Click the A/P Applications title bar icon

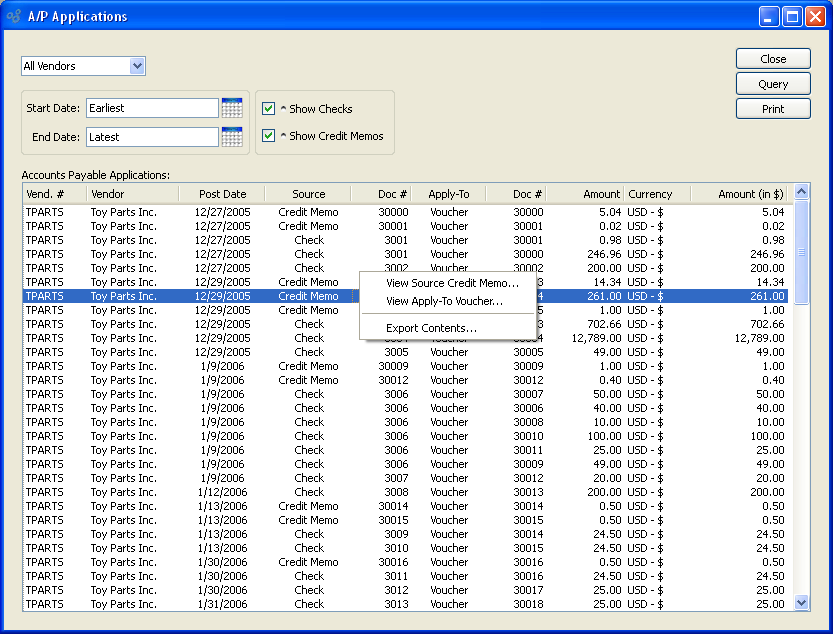coord(14,16)
